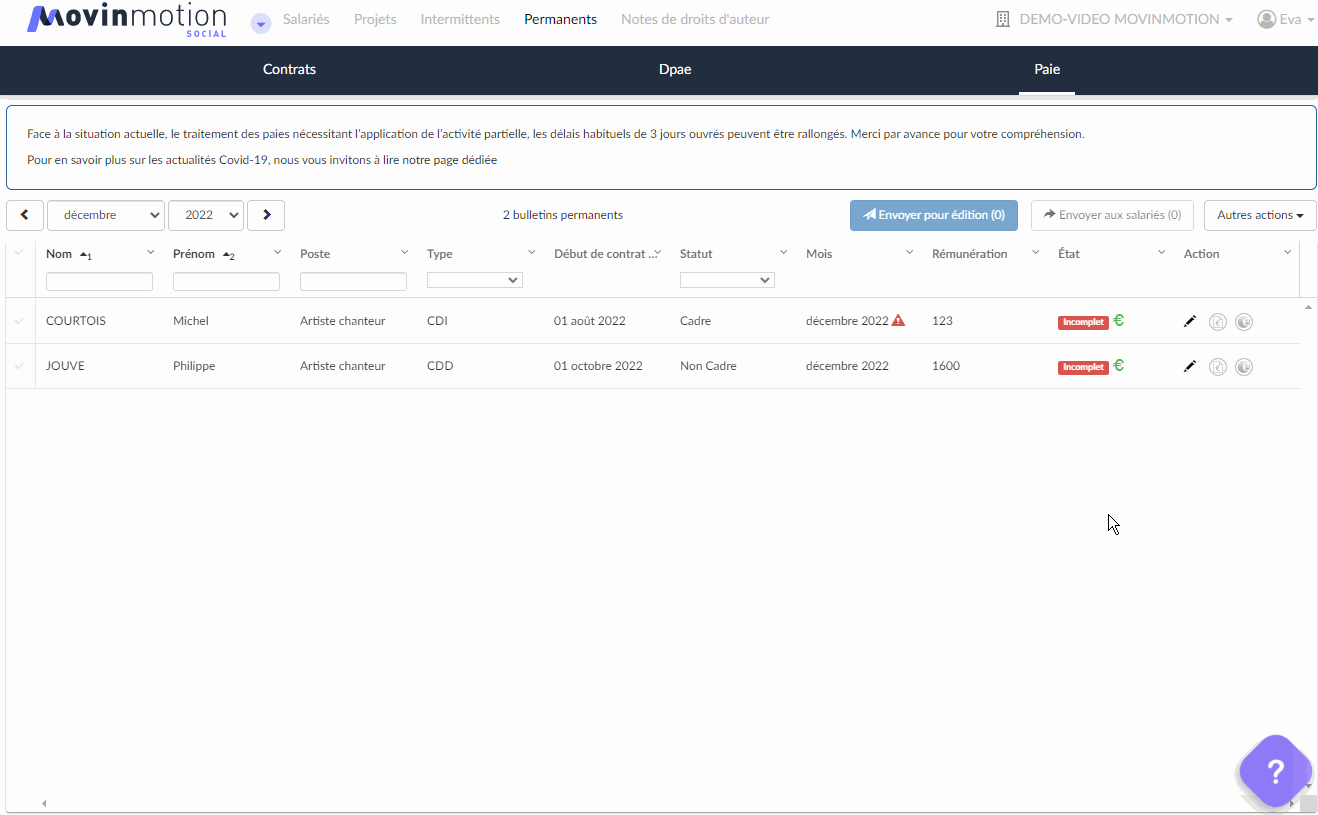The height and width of the screenshot is (815, 1318).
Task: Switch to the Dpae tab
Action: point(675,70)
